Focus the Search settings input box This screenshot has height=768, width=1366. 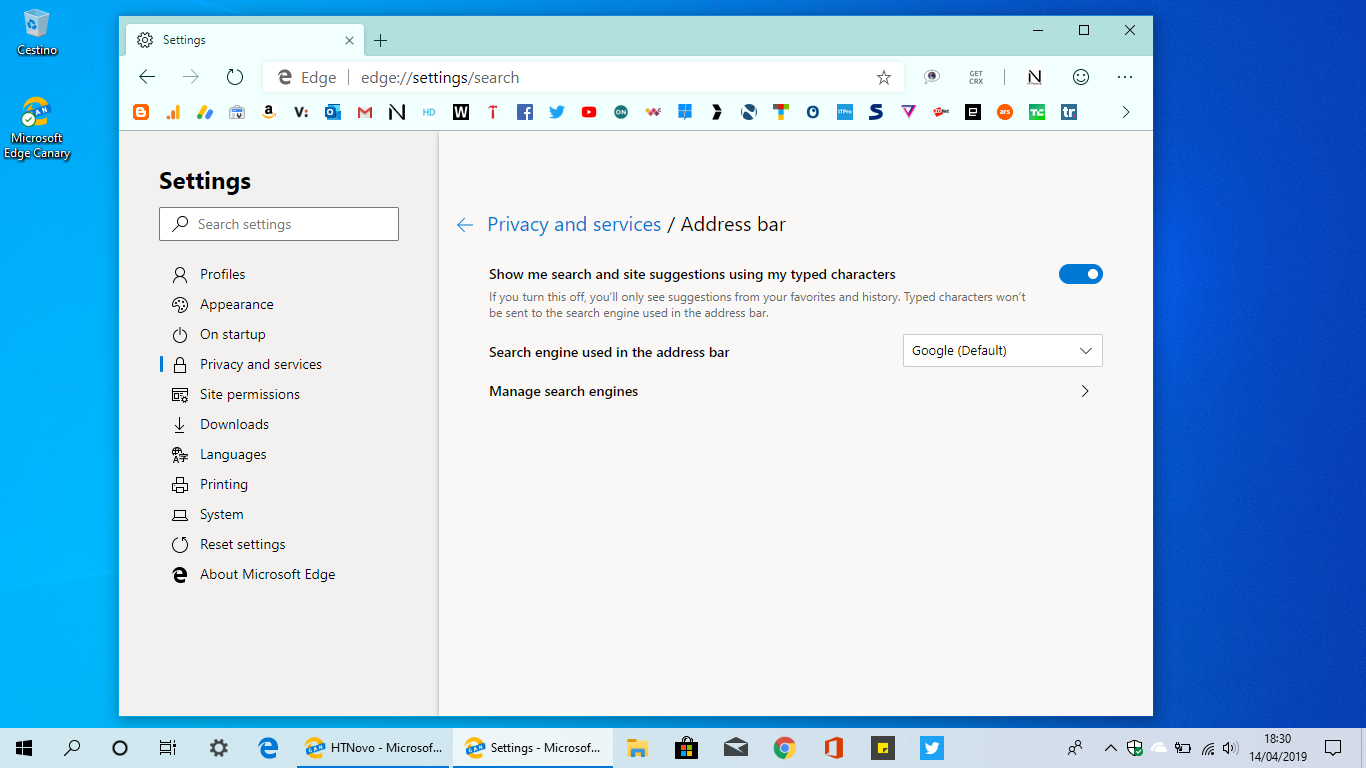point(279,224)
